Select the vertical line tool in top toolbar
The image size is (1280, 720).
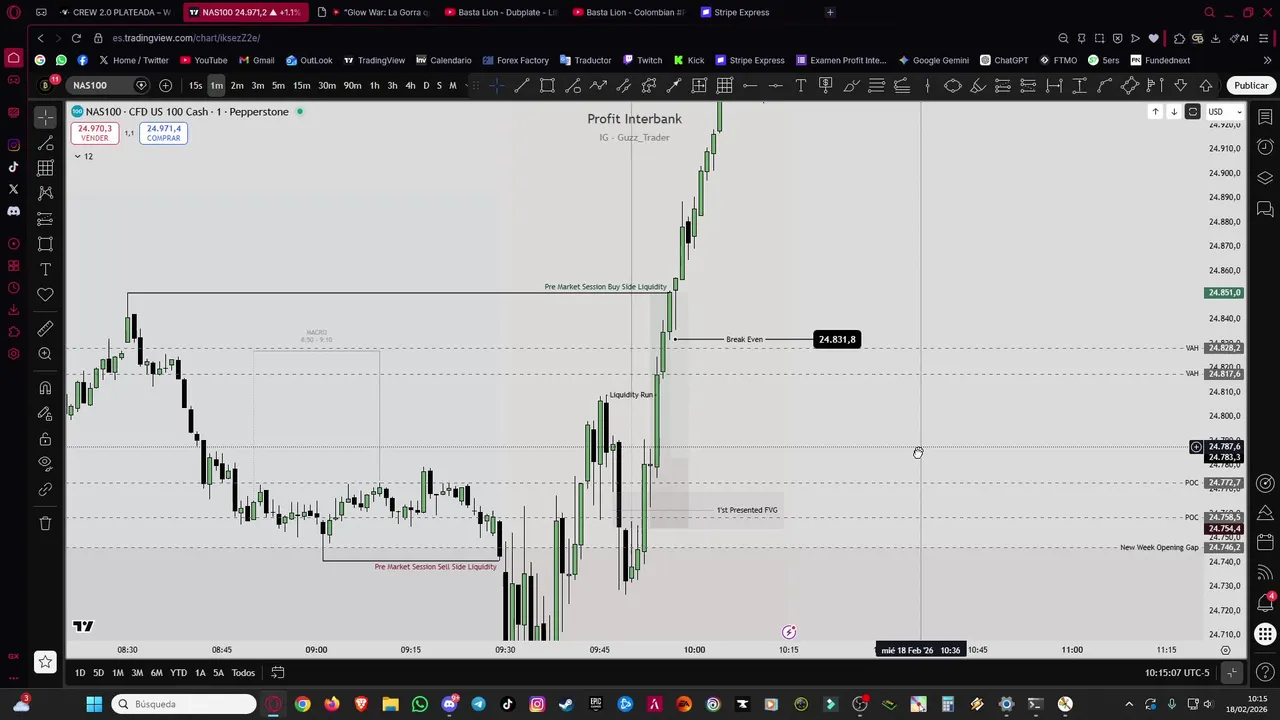(x=928, y=86)
